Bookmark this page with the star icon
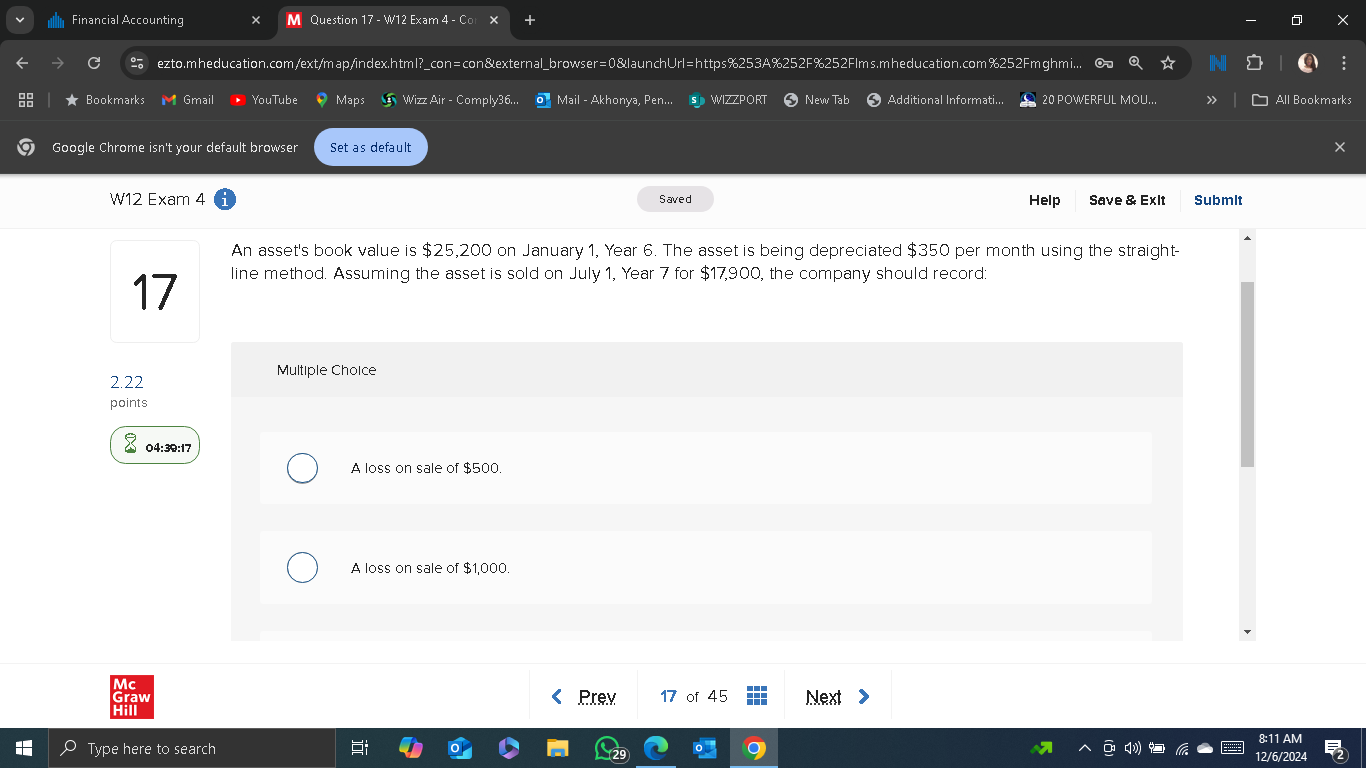The width and height of the screenshot is (1366, 768). 1167,63
